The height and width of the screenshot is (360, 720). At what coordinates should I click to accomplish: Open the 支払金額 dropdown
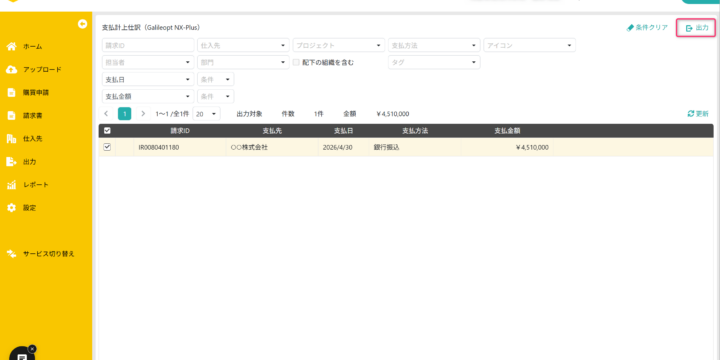click(x=148, y=96)
